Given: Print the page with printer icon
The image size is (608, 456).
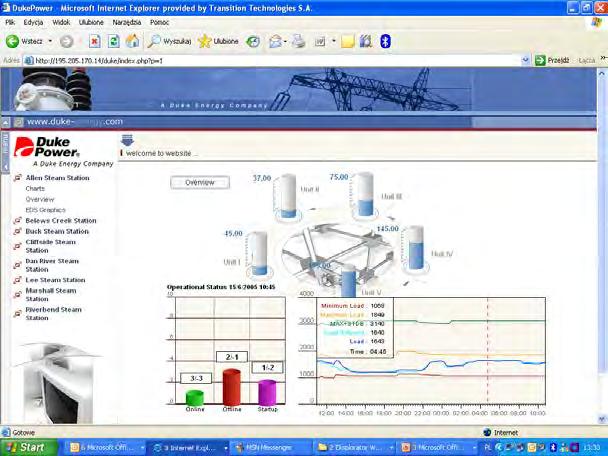Looking at the screenshot, I should [x=299, y=41].
